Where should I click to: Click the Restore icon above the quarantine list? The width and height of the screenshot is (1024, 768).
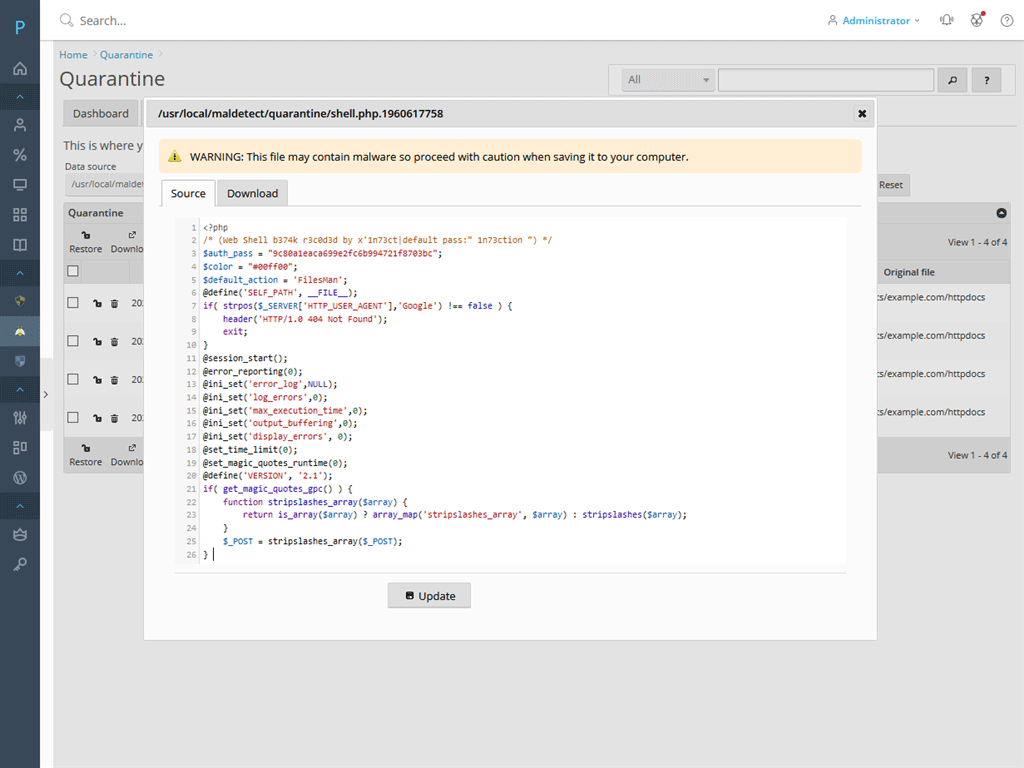(x=85, y=235)
